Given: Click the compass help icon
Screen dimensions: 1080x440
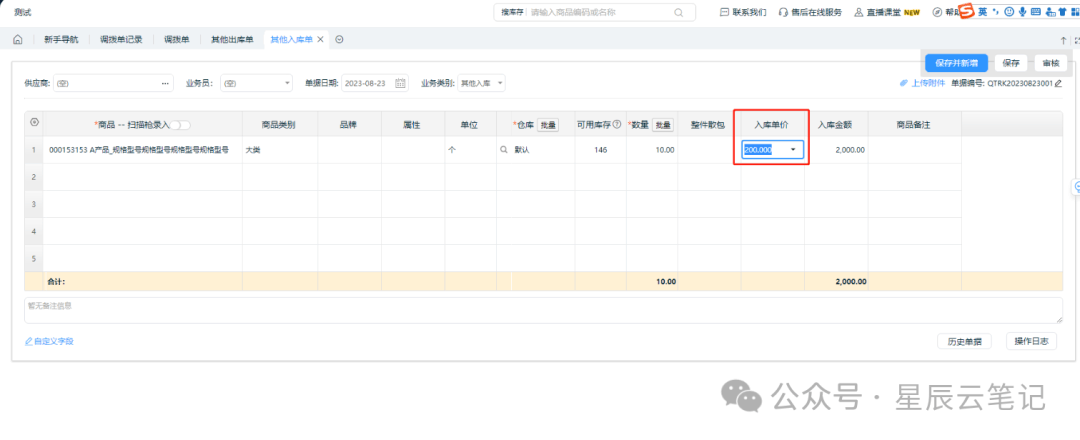Looking at the screenshot, I should pyautogui.click(x=937, y=12).
